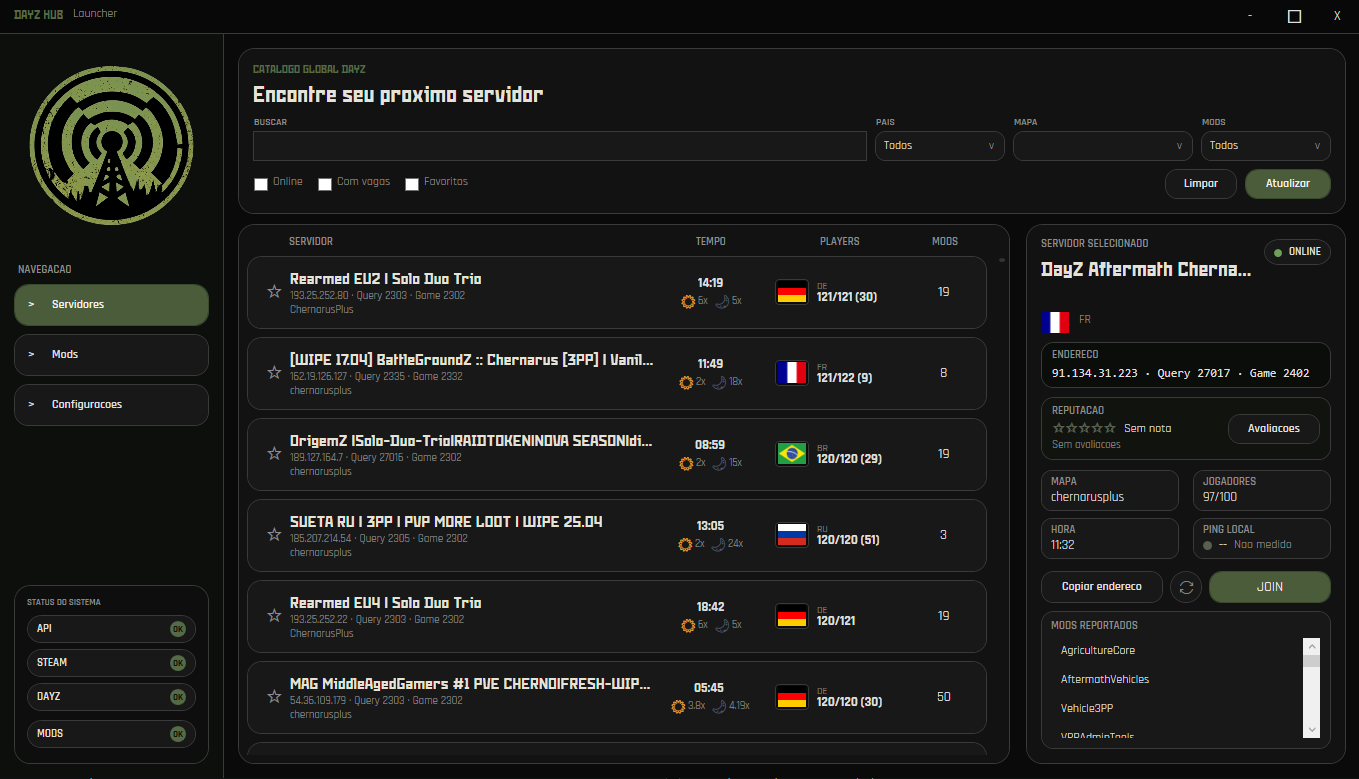
Task: Click the ONLINE status badge
Action: pyautogui.click(x=1298, y=252)
